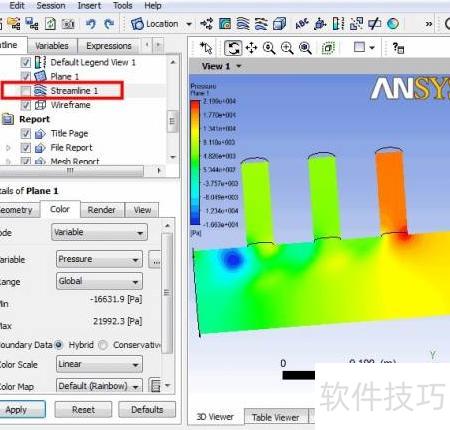Open the Range Global dropdown
450x430 pixels.
click(x=99, y=281)
